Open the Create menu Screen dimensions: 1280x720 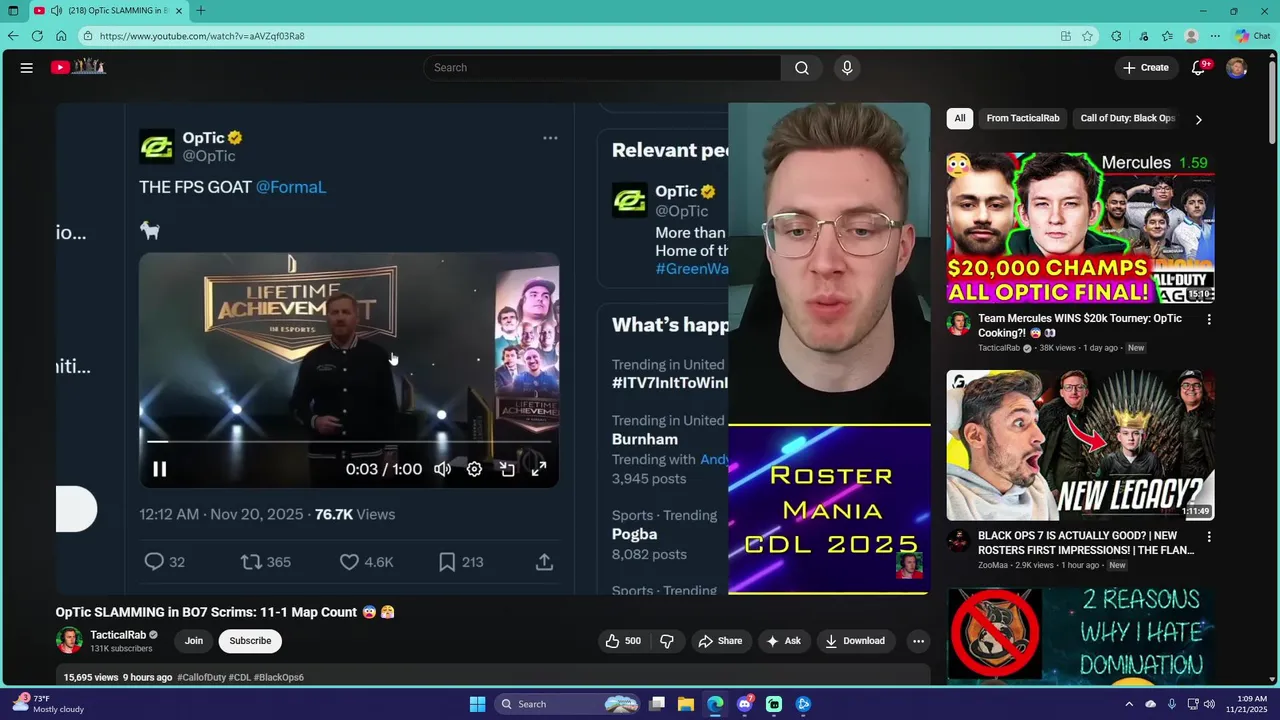coord(1145,68)
